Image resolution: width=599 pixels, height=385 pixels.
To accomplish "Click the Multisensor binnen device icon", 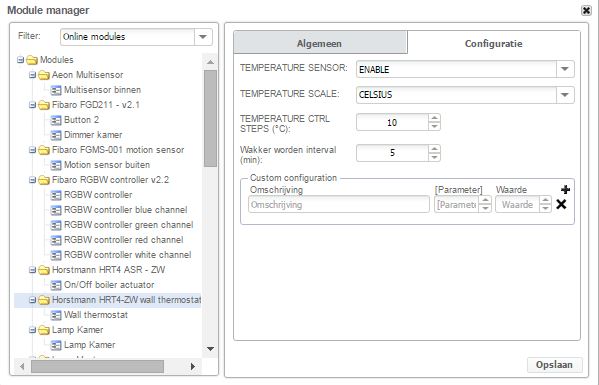I will [x=56, y=90].
